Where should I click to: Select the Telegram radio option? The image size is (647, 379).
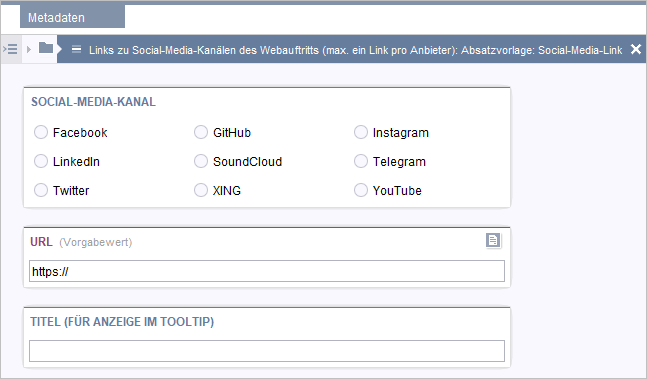pos(361,161)
